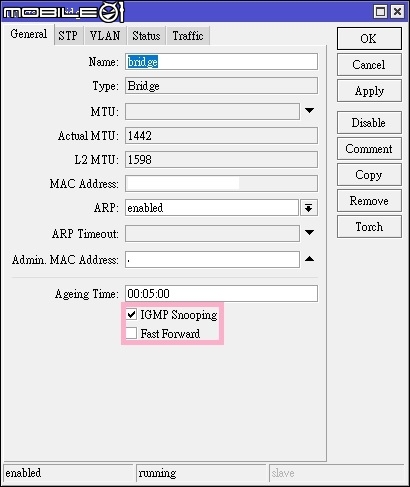Switch to the STP tab

point(68,36)
